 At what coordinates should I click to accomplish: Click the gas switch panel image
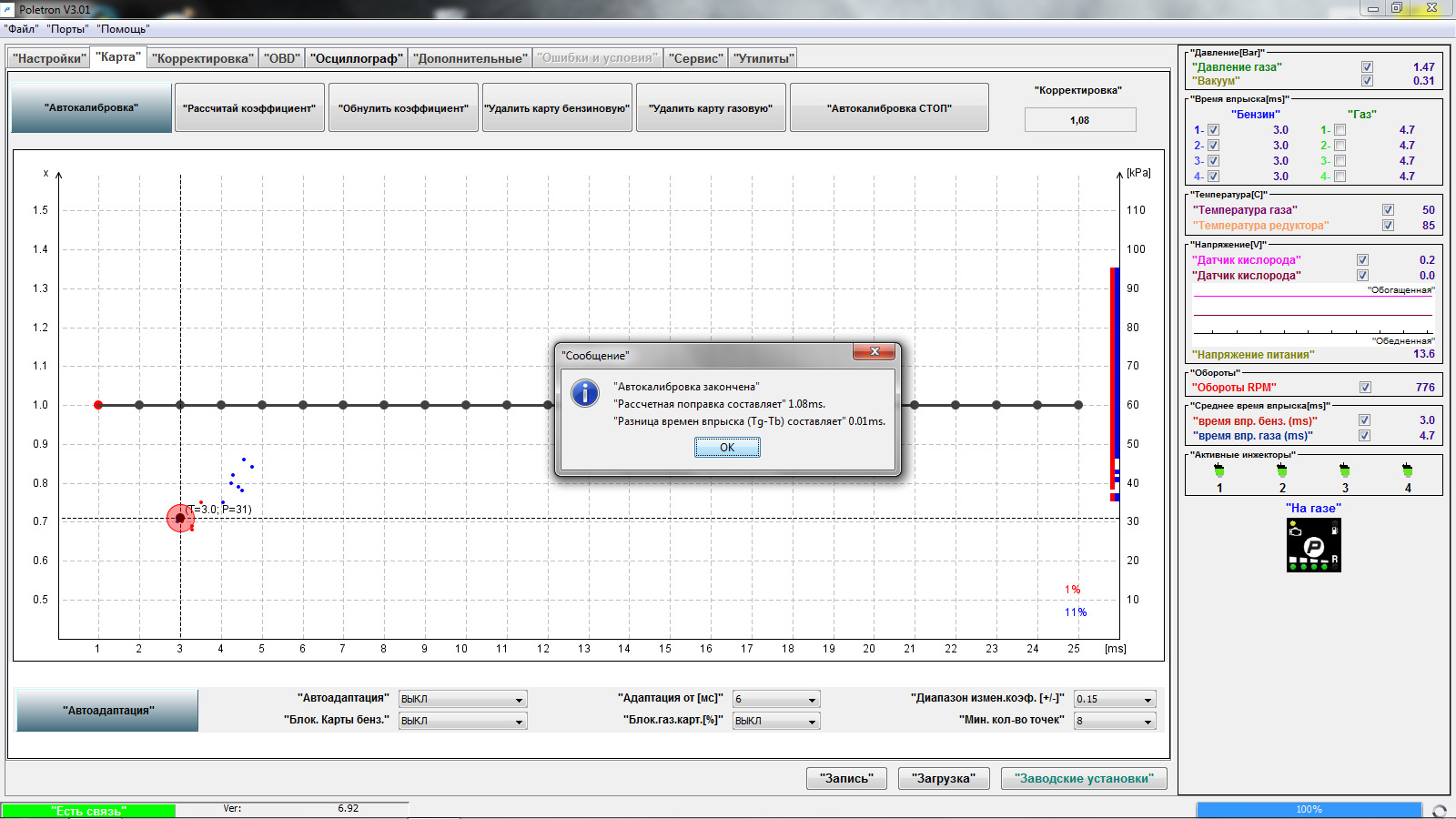1314,545
